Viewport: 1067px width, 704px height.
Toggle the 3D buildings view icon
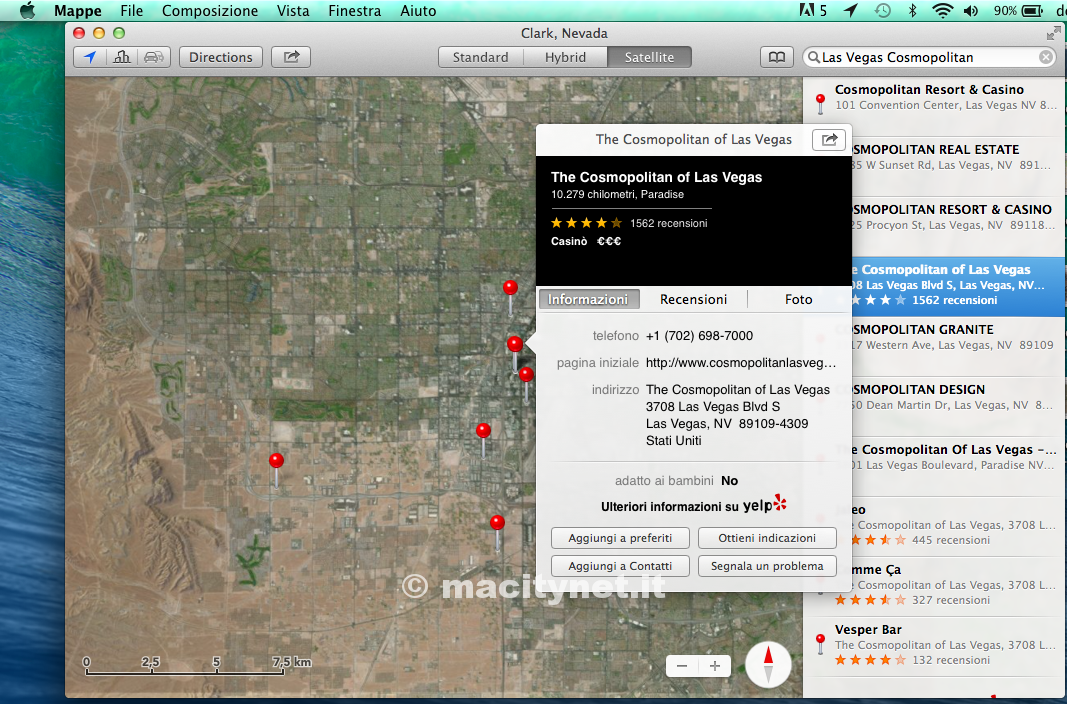(122, 57)
